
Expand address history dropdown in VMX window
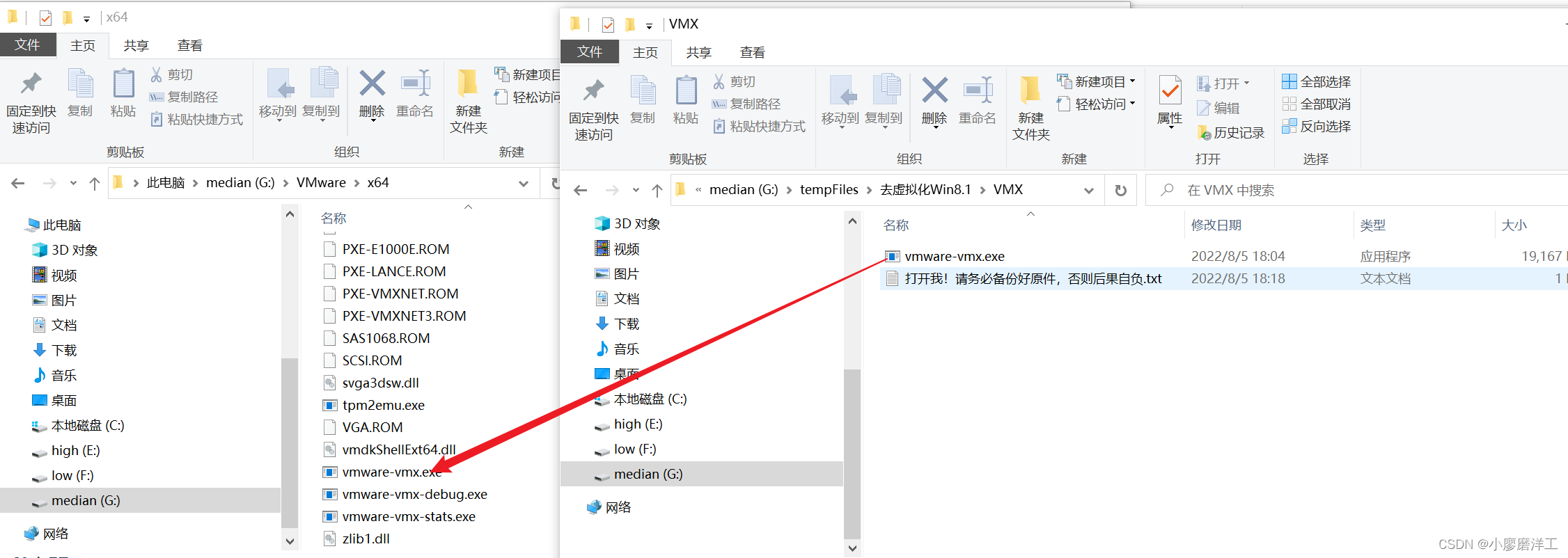coord(1088,190)
